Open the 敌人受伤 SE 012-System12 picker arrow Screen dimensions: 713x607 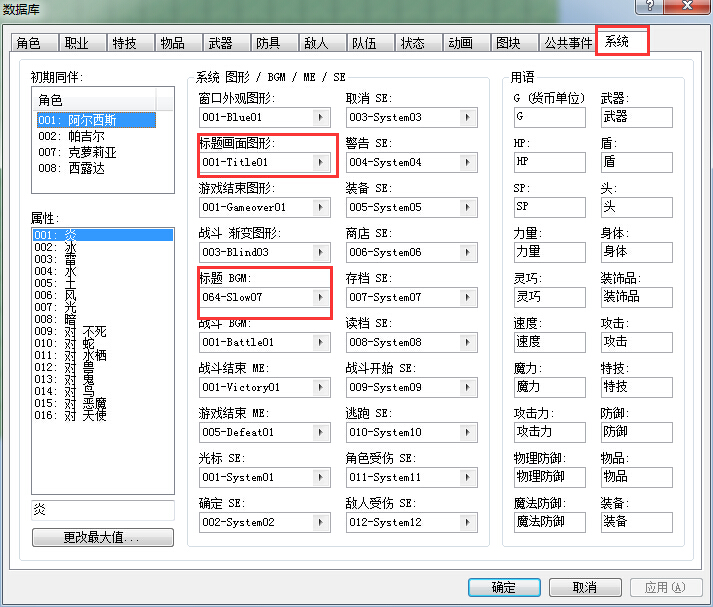click(467, 522)
